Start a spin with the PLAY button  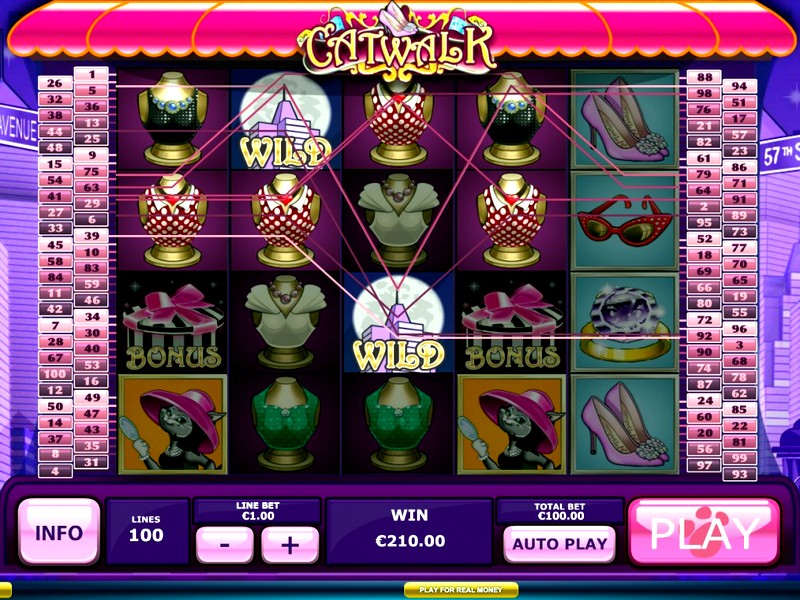[705, 532]
